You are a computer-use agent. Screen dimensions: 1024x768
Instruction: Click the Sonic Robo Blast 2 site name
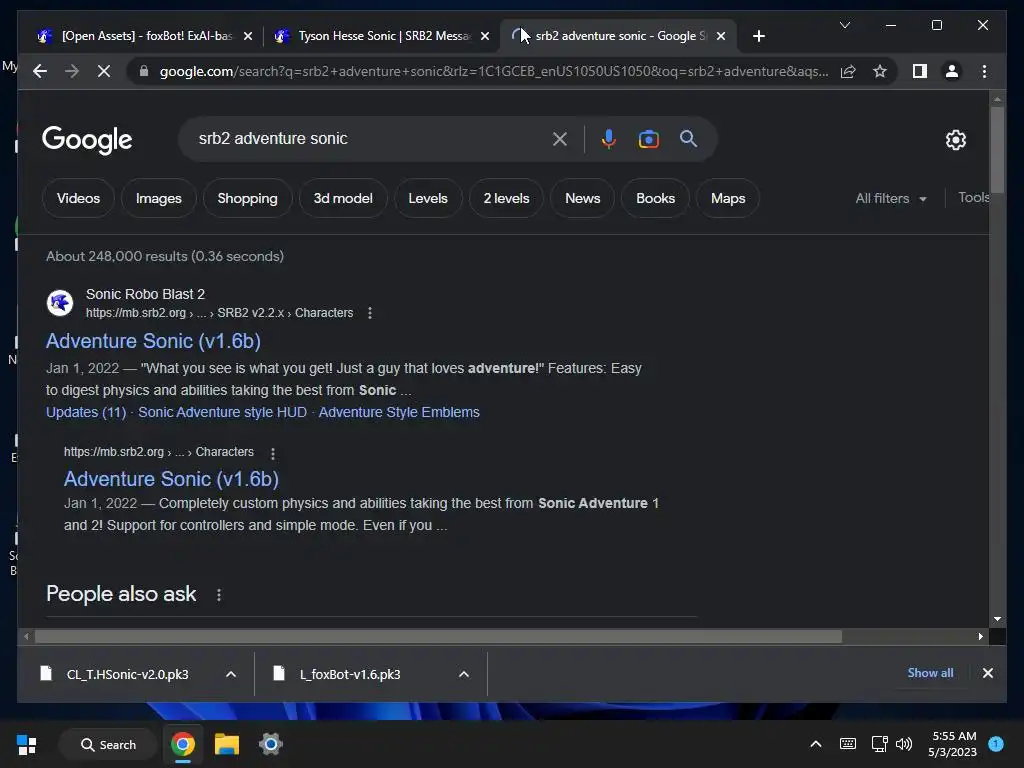coord(146,294)
